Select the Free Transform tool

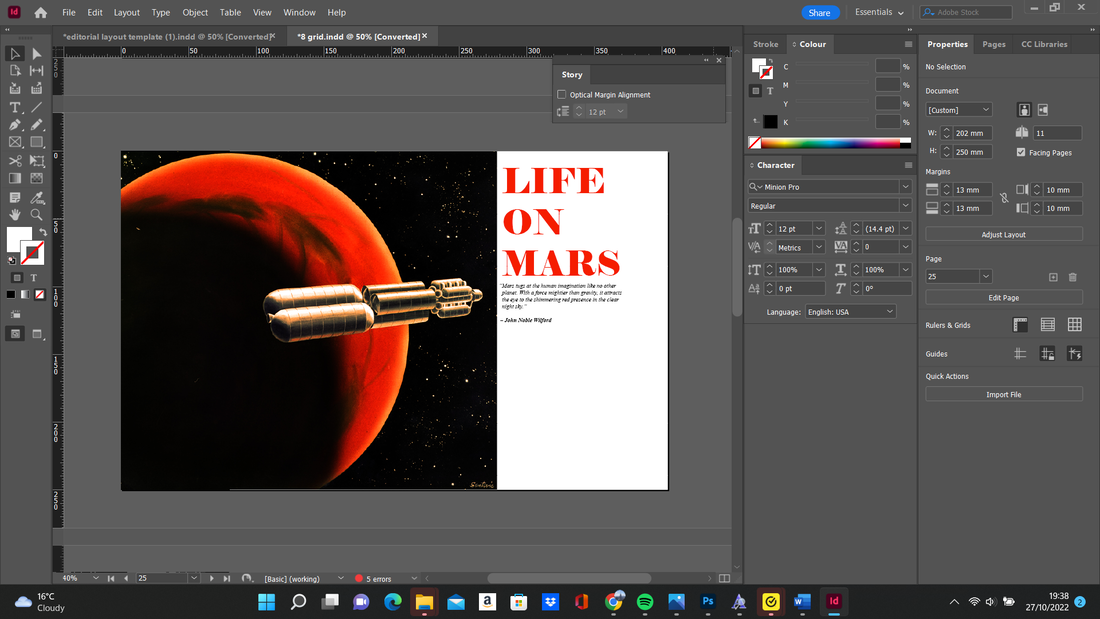[36, 161]
